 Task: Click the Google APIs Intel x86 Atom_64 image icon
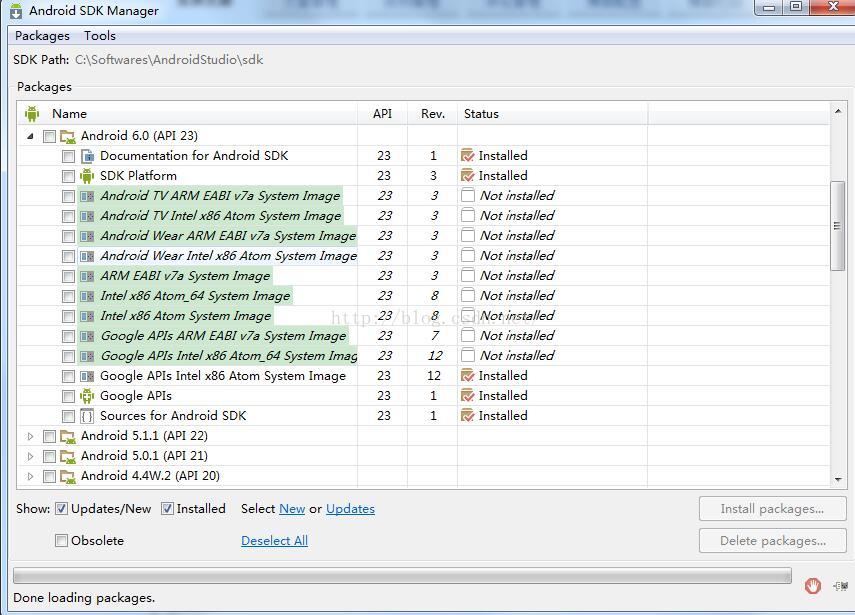click(x=87, y=357)
